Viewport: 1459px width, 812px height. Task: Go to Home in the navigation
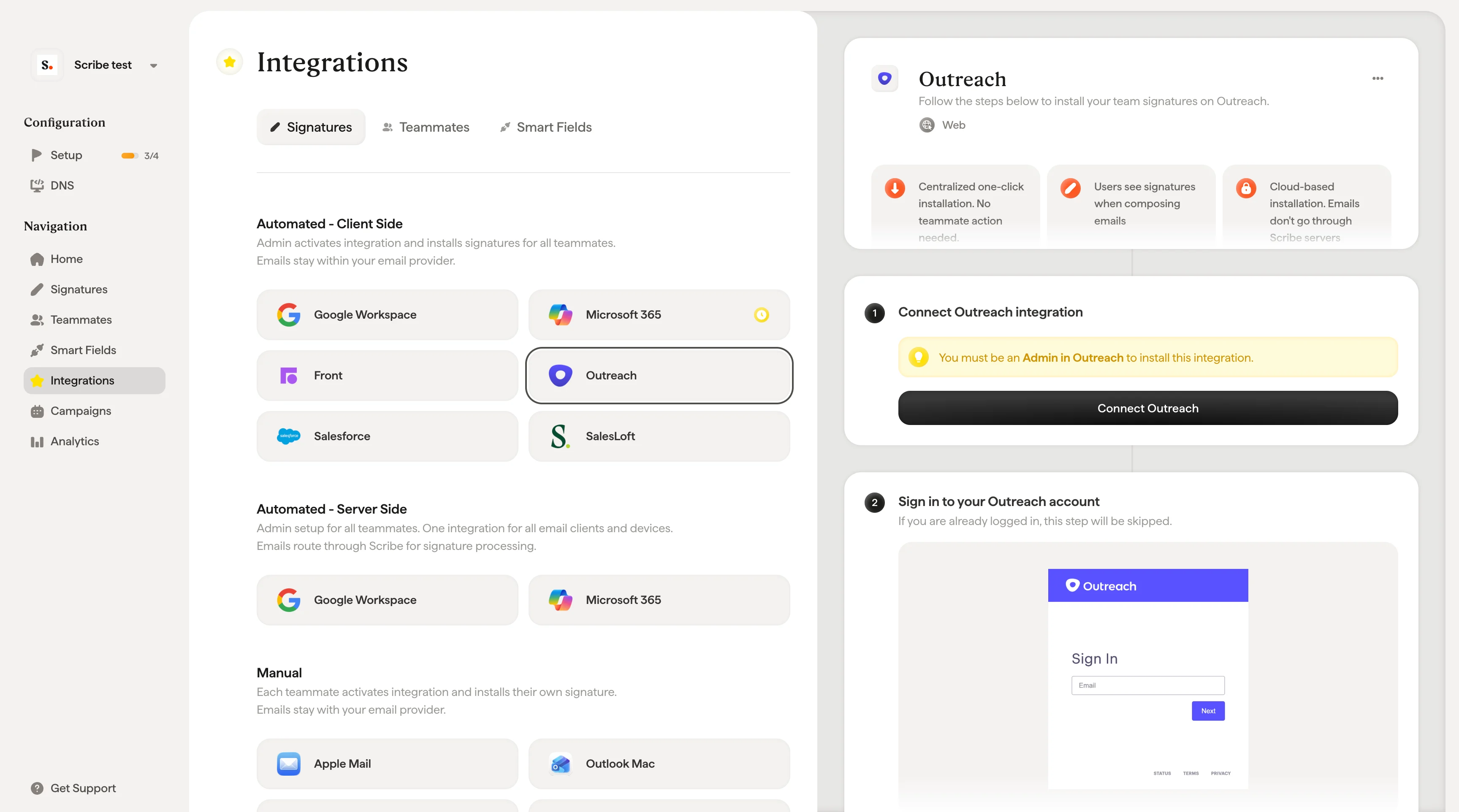tap(95, 259)
